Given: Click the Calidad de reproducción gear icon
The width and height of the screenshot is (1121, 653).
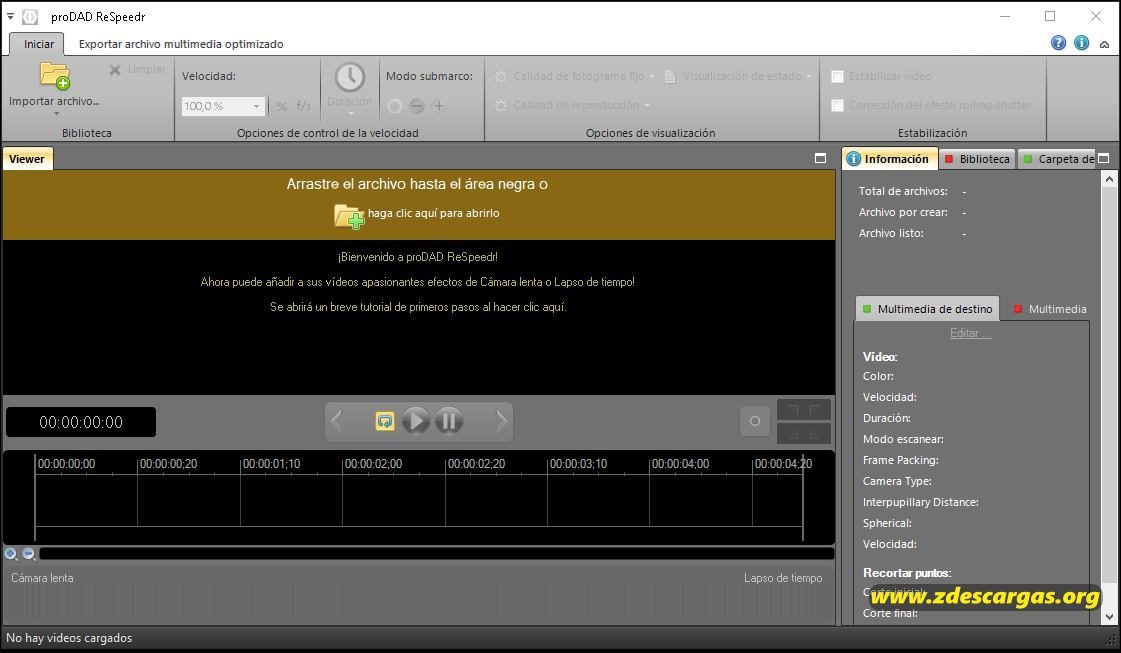Looking at the screenshot, I should click(501, 106).
